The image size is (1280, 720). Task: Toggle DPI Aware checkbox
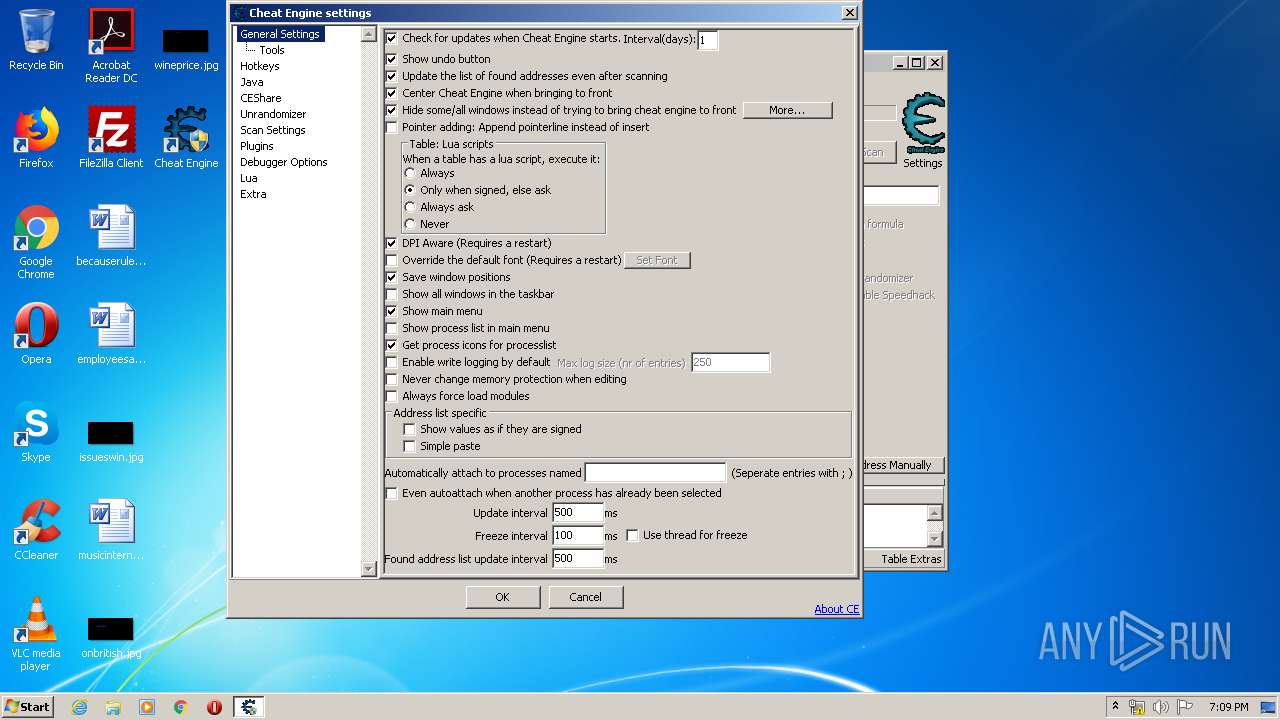[392, 243]
